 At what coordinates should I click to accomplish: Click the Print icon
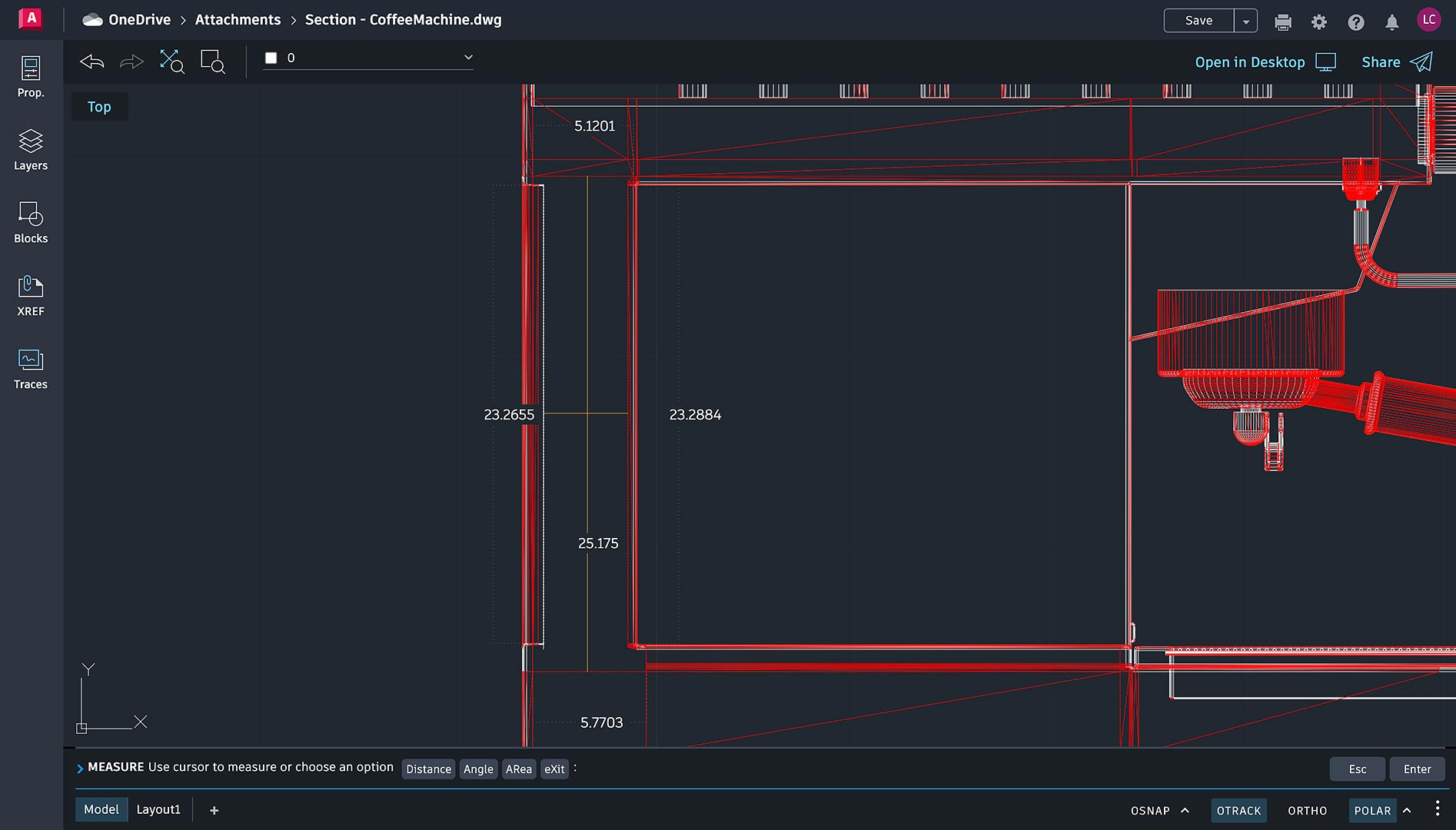coord(1282,22)
